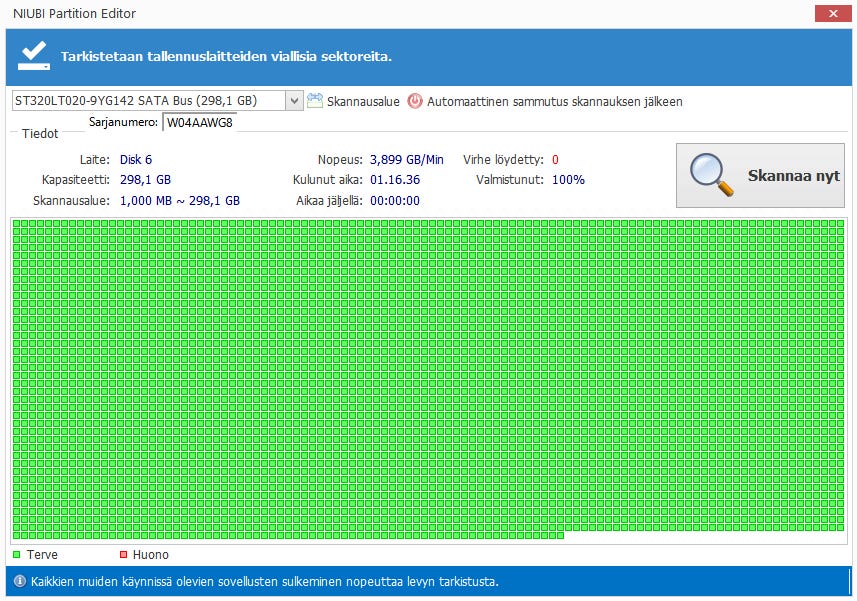857x601 pixels.
Task: Click the Valmistunut 100% progress value
Action: pyautogui.click(x=568, y=180)
